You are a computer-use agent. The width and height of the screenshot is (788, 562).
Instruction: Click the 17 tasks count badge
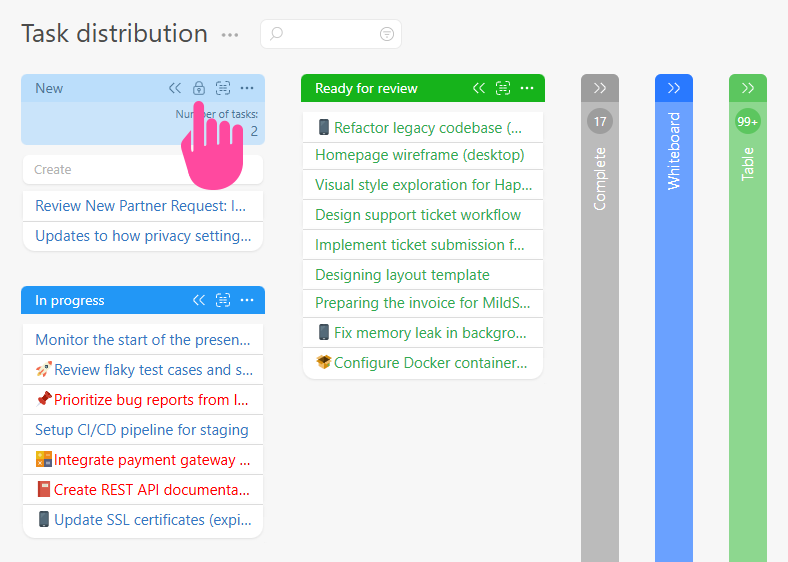[x=600, y=122]
